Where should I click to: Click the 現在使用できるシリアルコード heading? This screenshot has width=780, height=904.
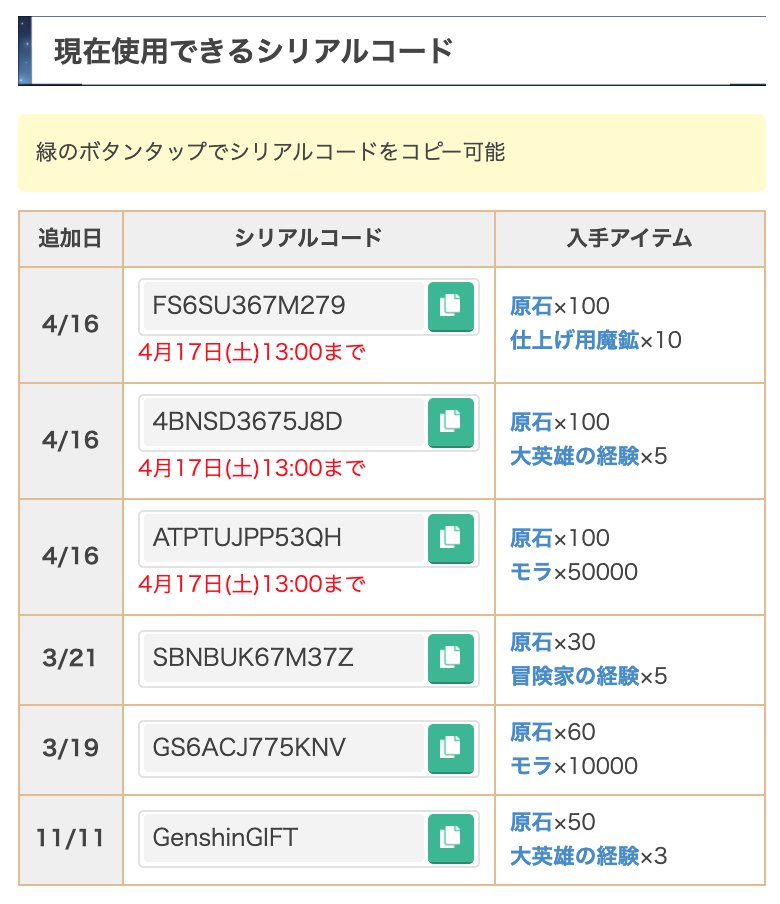(x=254, y=51)
